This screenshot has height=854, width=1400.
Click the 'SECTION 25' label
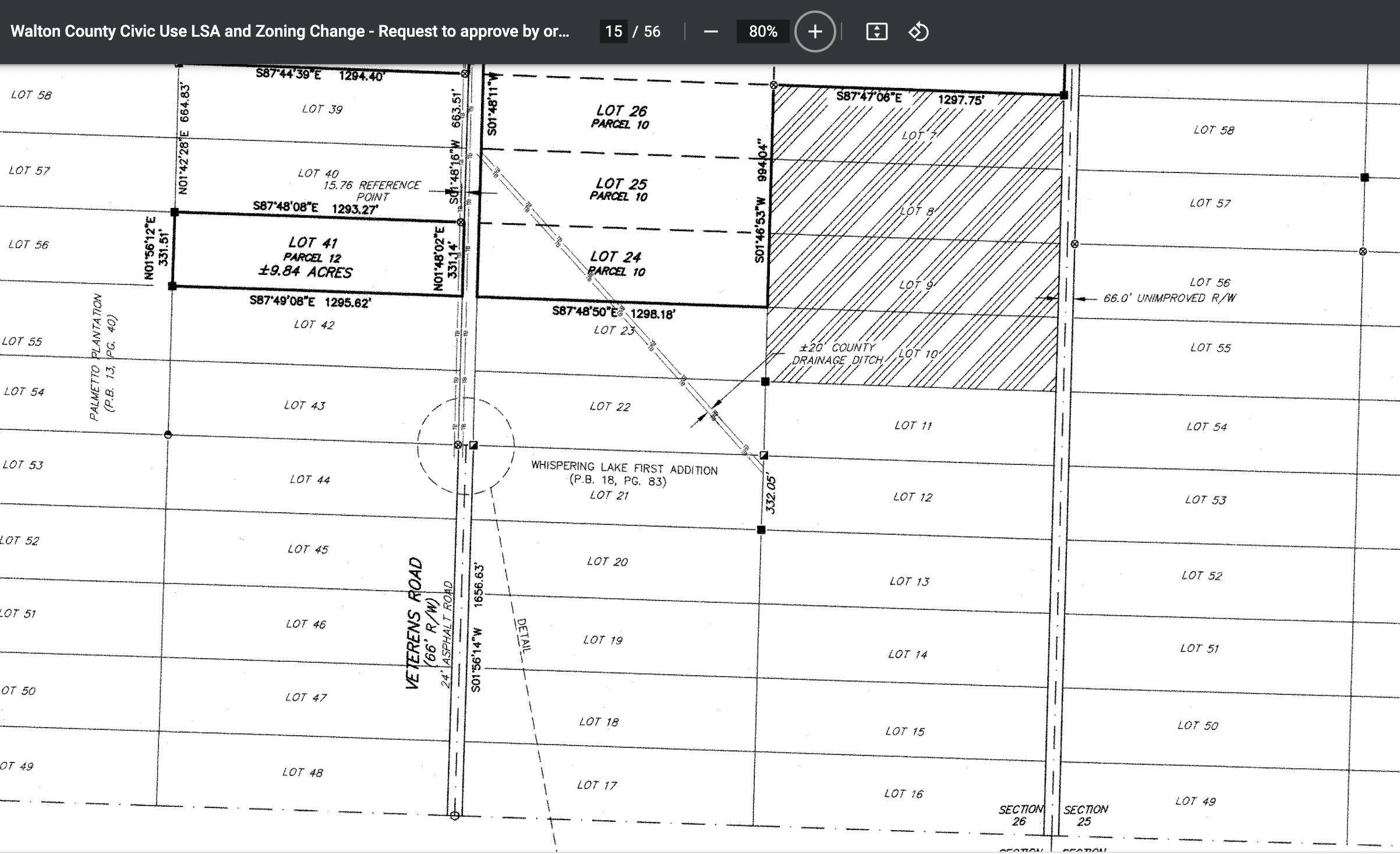point(1086,816)
